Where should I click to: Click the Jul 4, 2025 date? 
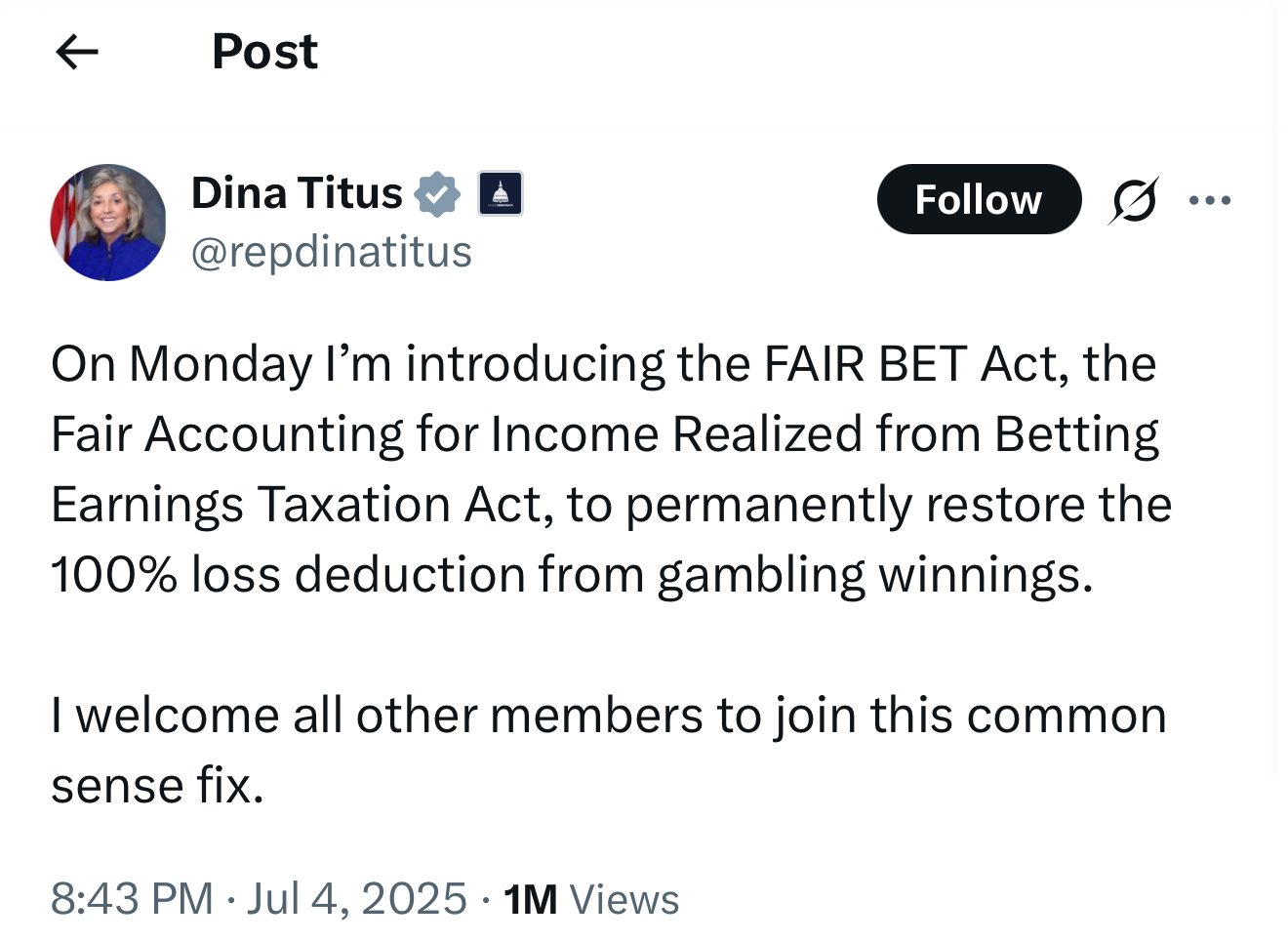(x=357, y=899)
